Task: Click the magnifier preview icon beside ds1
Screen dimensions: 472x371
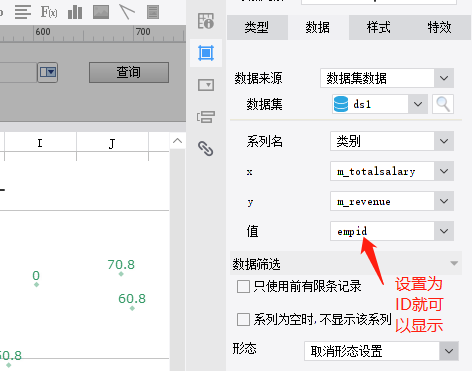Action: (x=443, y=104)
